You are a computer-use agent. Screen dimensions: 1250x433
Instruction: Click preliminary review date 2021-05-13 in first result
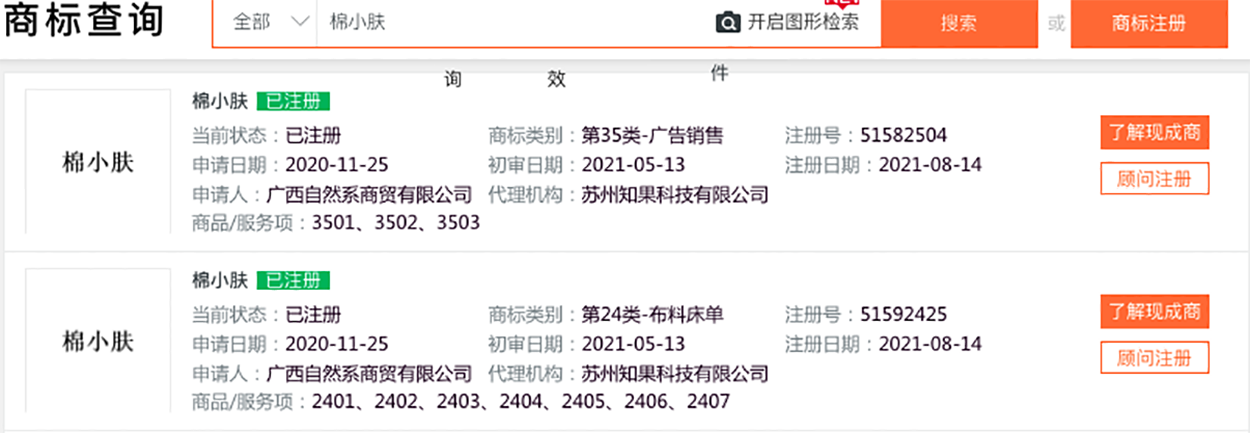(x=633, y=165)
